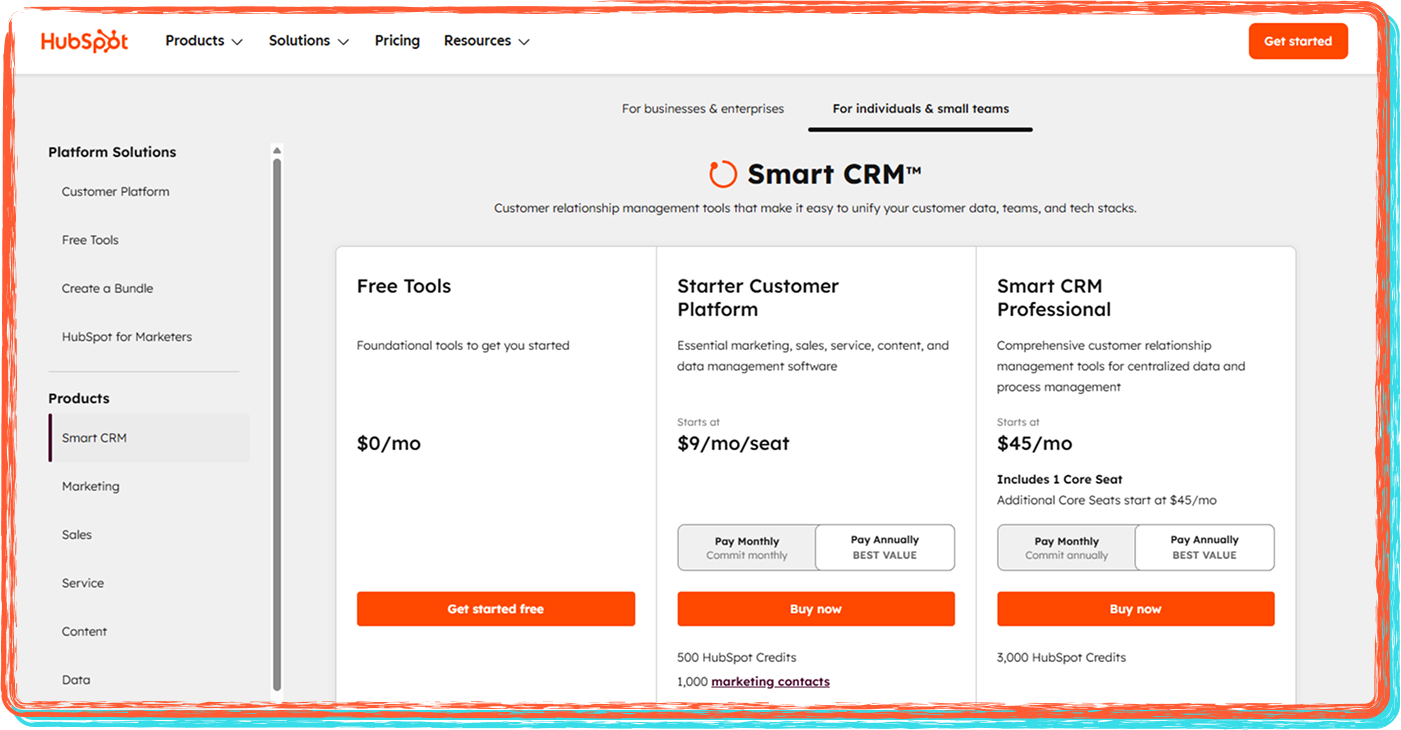Open the marketing contacts link

point(770,681)
